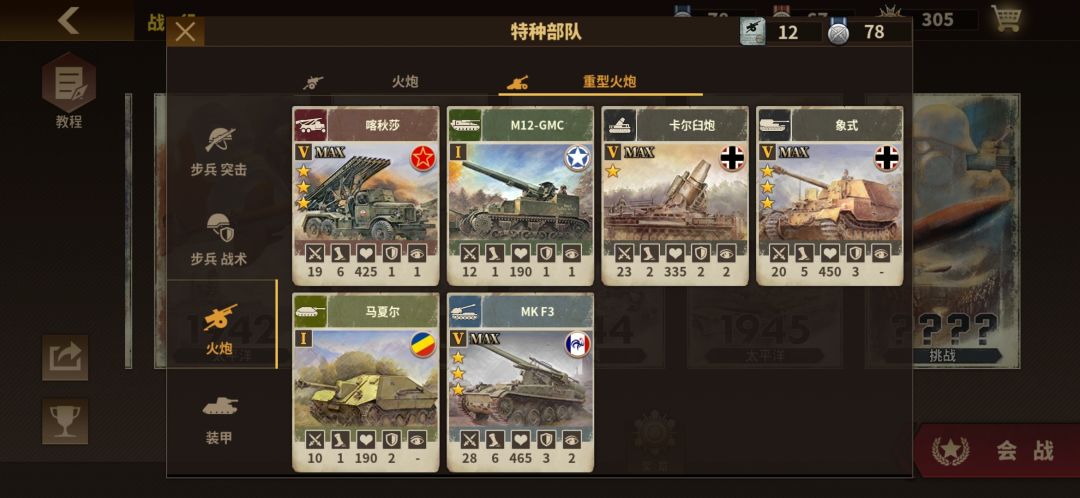Select the 卡尔臼炮 mortar unit card
Screen dimensions: 1080x498
click(675, 196)
